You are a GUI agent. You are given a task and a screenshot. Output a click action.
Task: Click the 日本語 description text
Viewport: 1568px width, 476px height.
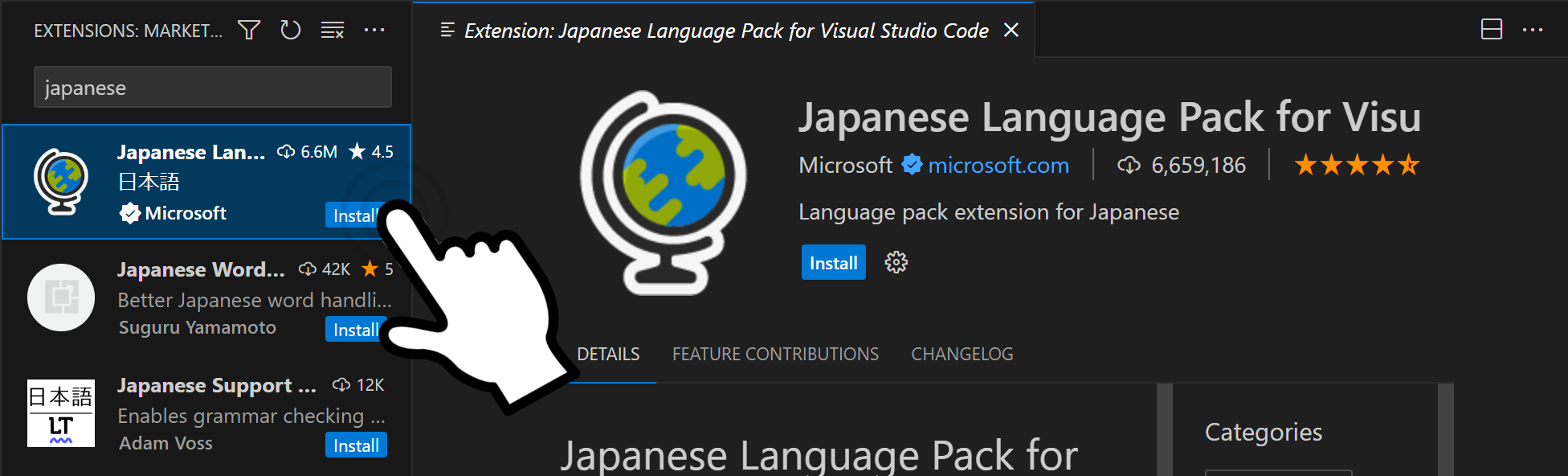pos(149,183)
